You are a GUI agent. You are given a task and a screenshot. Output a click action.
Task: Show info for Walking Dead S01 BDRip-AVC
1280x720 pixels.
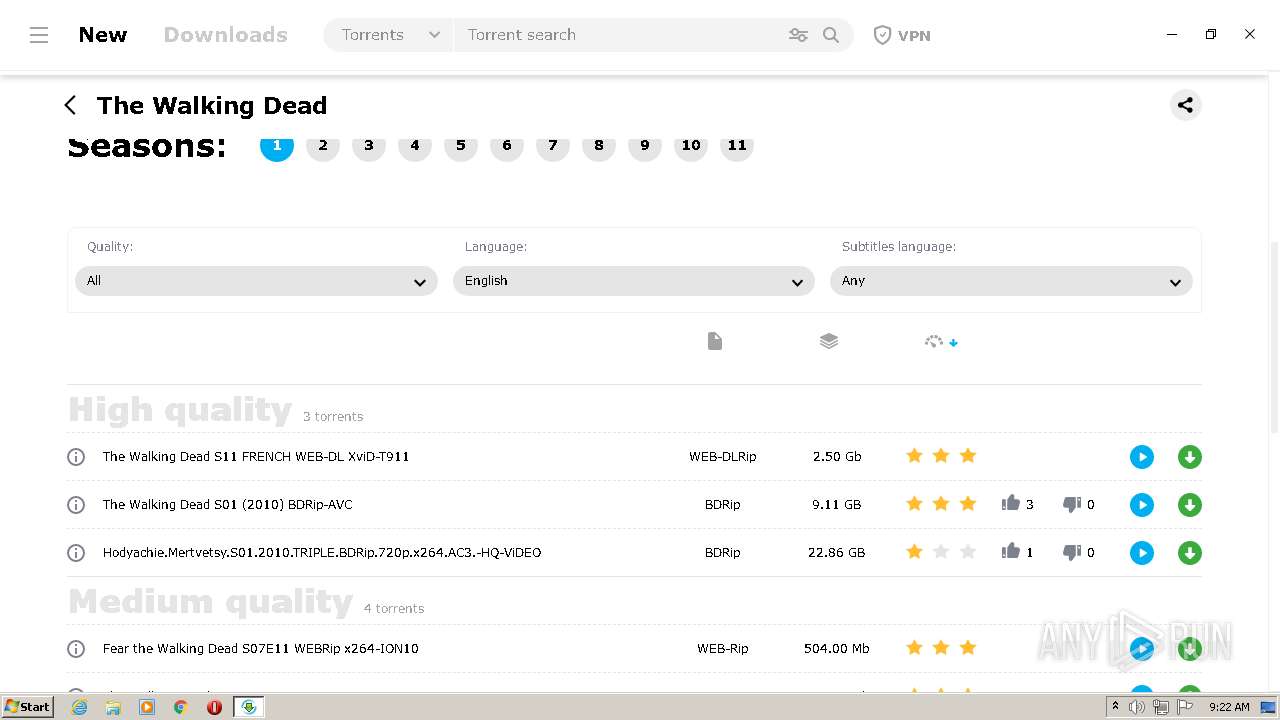pos(76,505)
